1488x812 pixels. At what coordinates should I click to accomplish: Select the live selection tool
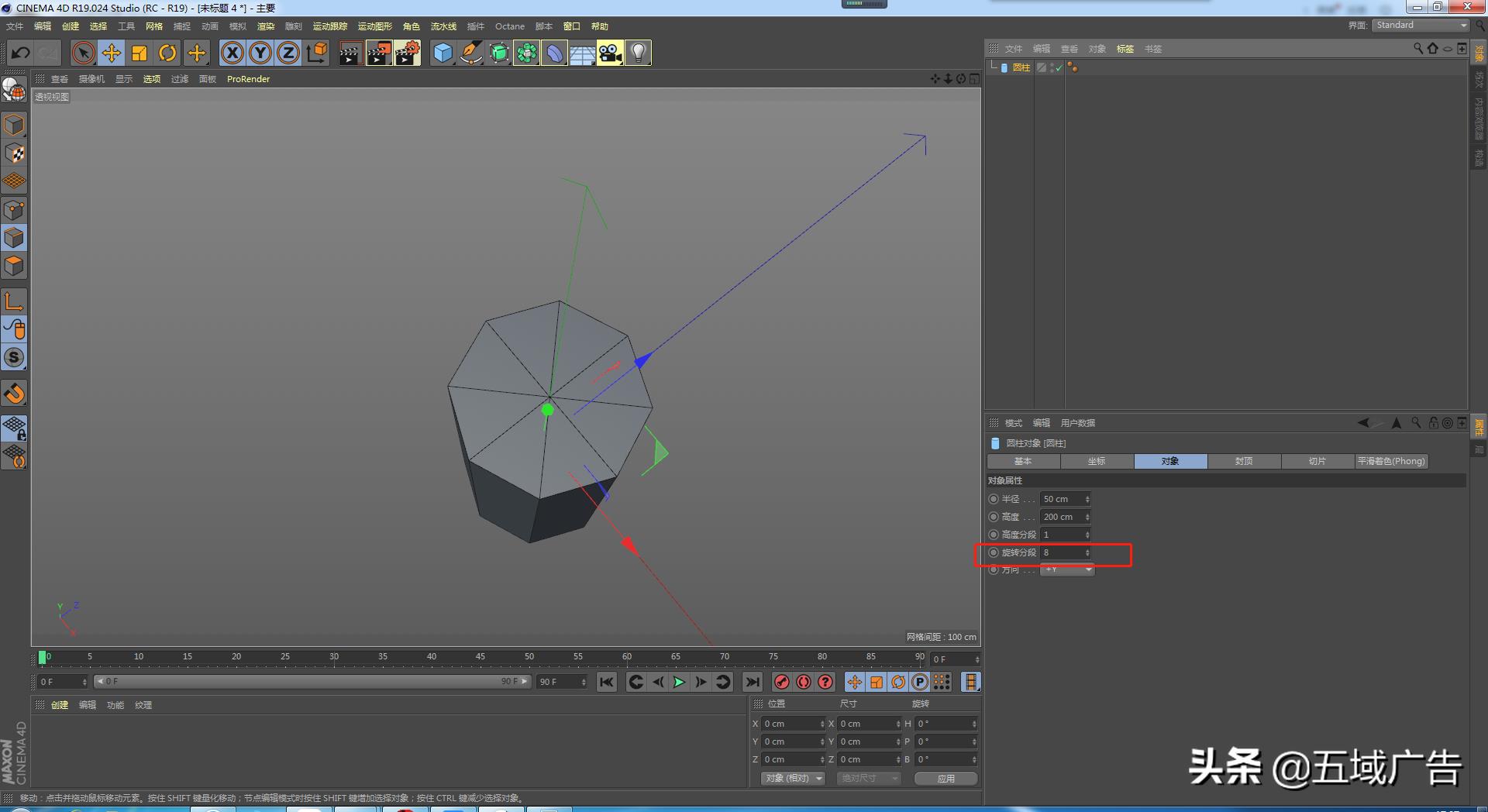point(84,53)
